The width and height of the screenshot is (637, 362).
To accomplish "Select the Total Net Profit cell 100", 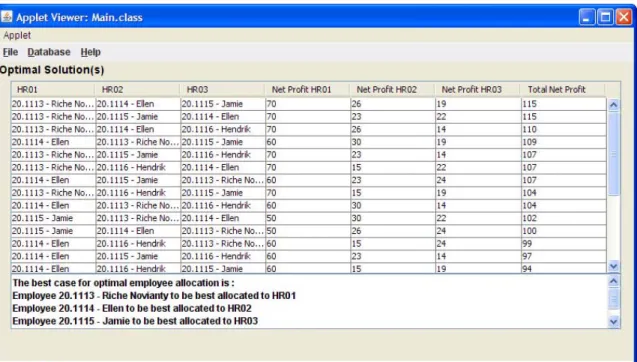I will [x=563, y=231].
